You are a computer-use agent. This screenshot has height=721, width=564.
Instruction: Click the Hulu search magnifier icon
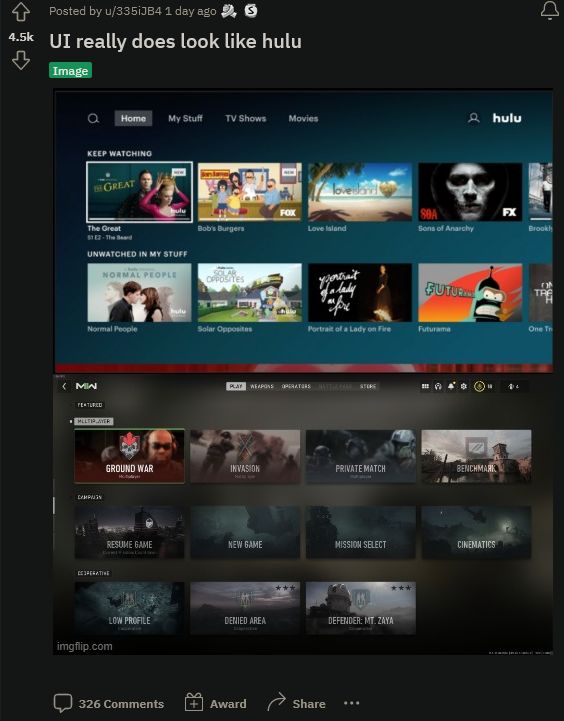pos(93,119)
